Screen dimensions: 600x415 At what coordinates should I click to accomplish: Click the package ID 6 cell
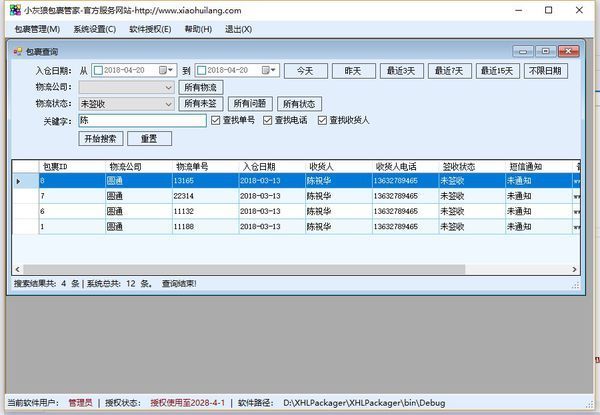click(x=72, y=212)
